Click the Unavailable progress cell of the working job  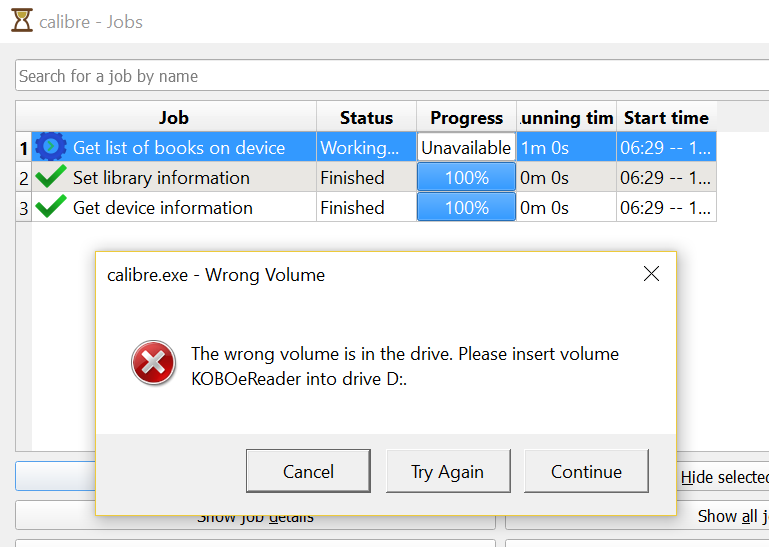(x=466, y=148)
